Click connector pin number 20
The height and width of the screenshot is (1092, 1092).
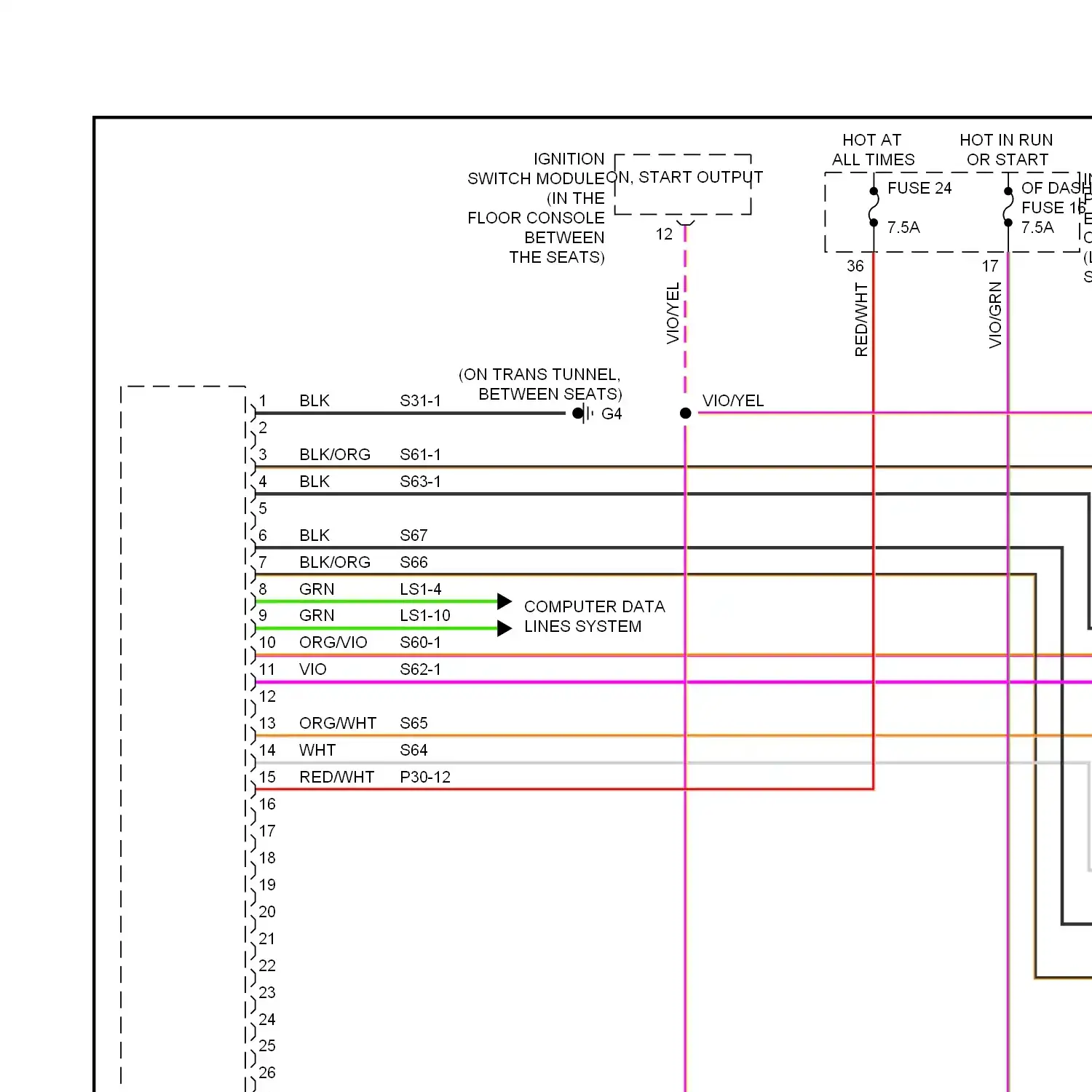click(x=267, y=911)
